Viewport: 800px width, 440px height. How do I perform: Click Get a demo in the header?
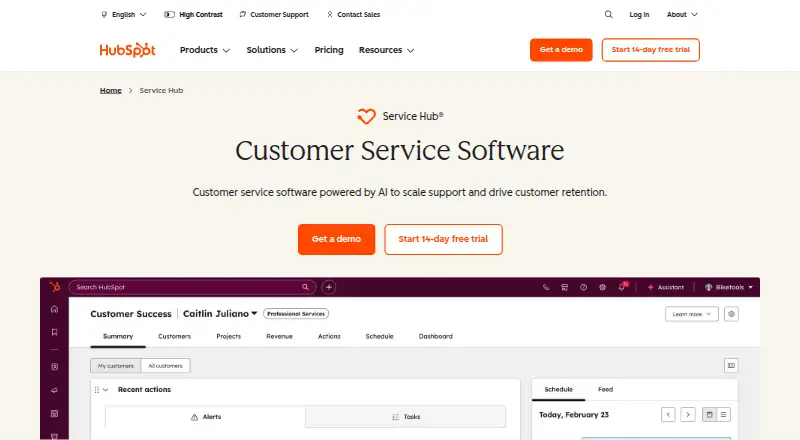pos(561,50)
